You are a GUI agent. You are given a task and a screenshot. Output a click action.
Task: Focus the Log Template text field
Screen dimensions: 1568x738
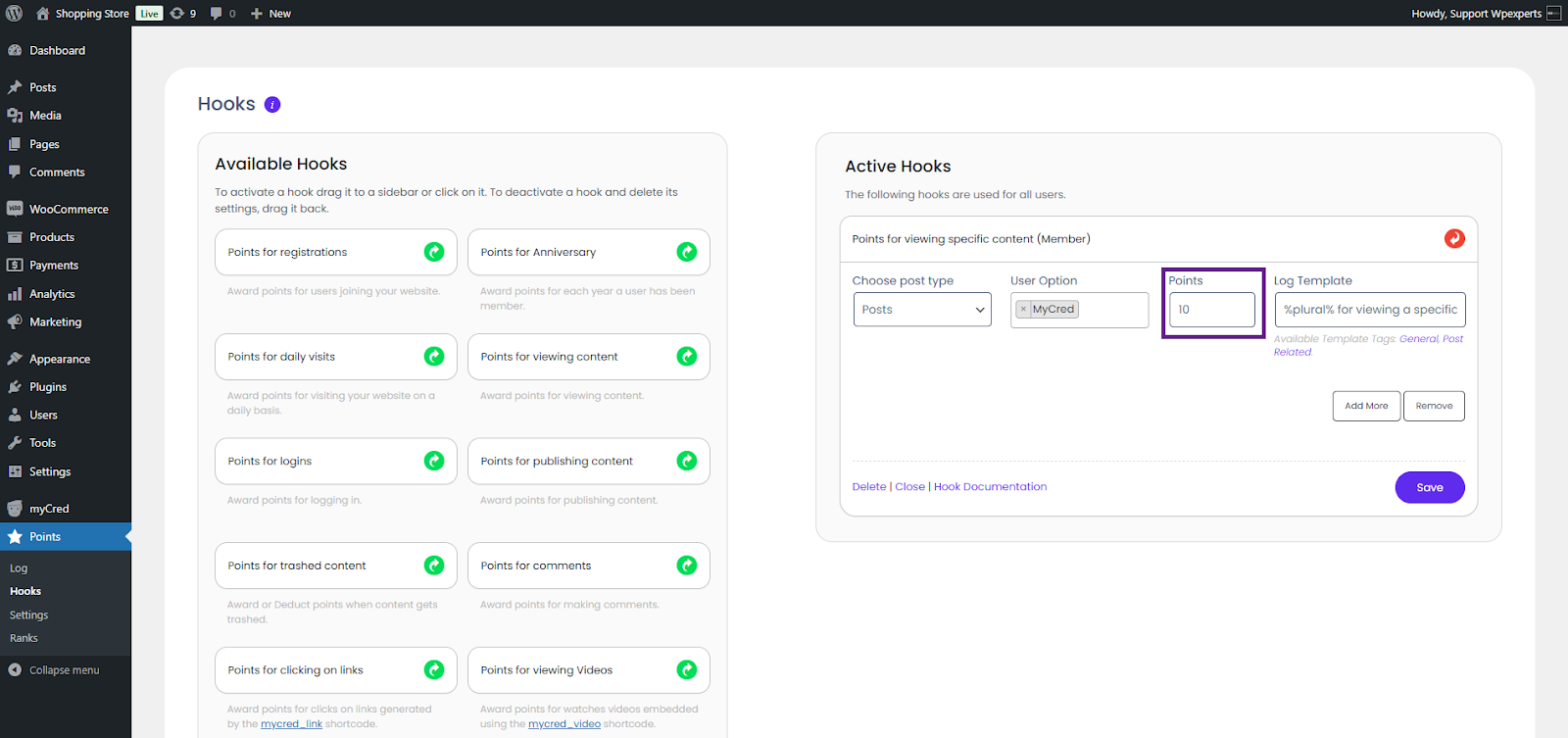point(1369,310)
